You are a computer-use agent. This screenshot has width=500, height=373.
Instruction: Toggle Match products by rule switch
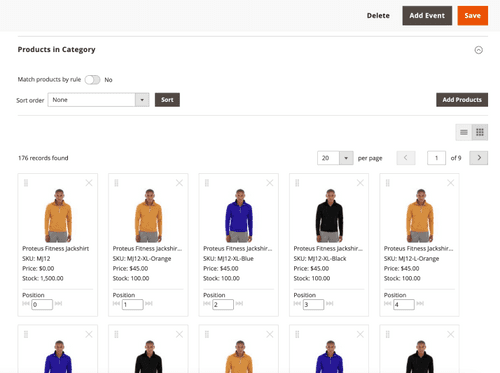pos(92,80)
